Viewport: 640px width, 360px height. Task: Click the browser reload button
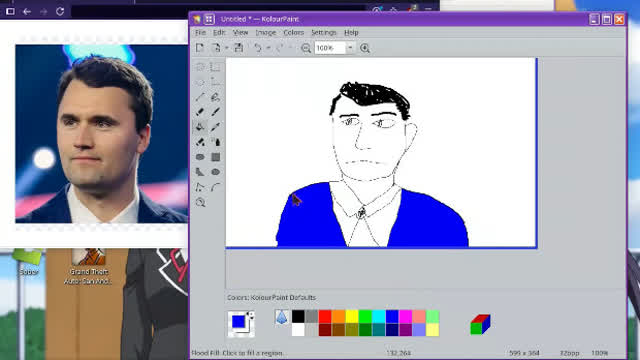click(x=60, y=11)
